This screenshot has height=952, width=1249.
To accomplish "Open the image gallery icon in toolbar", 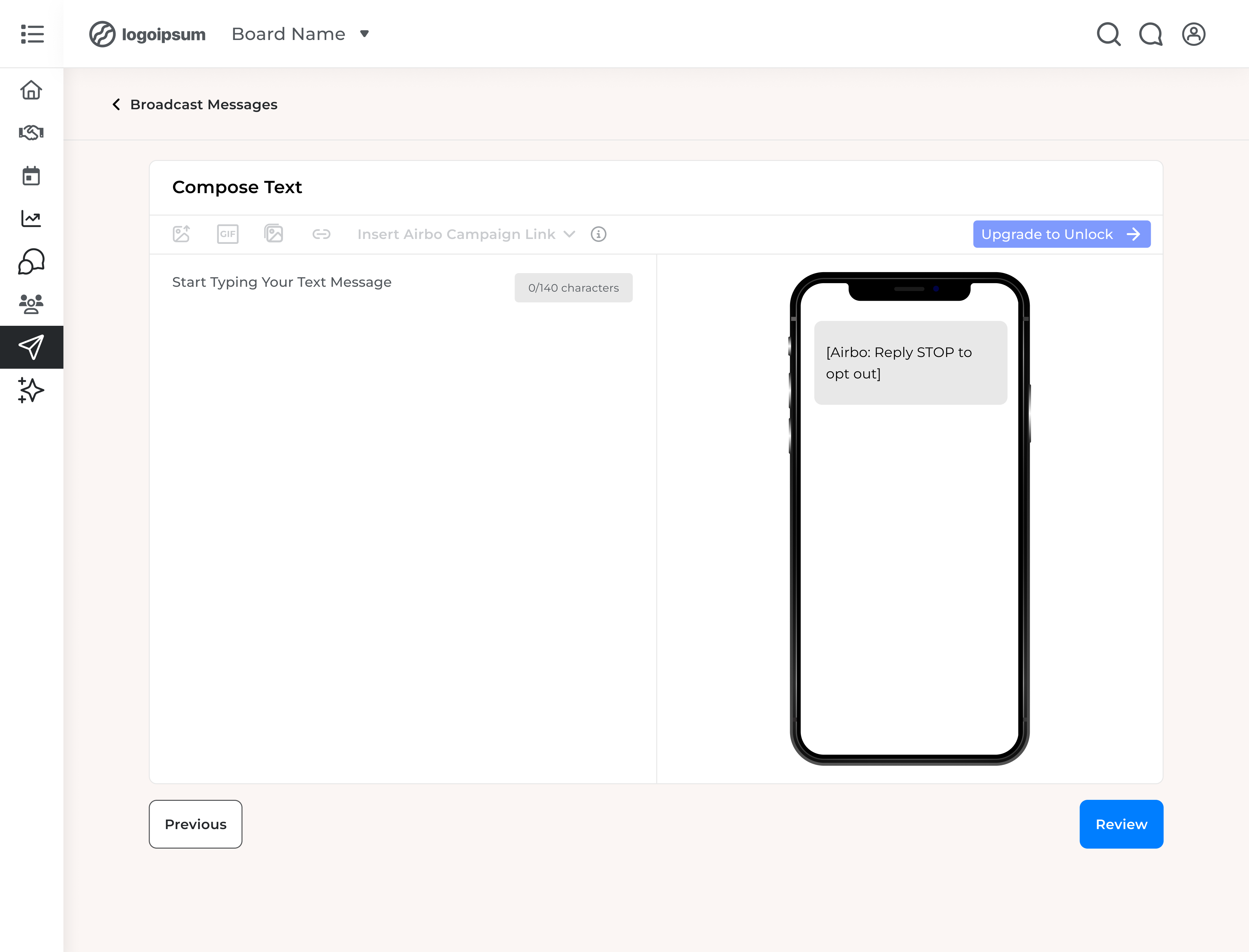I will click(x=274, y=233).
